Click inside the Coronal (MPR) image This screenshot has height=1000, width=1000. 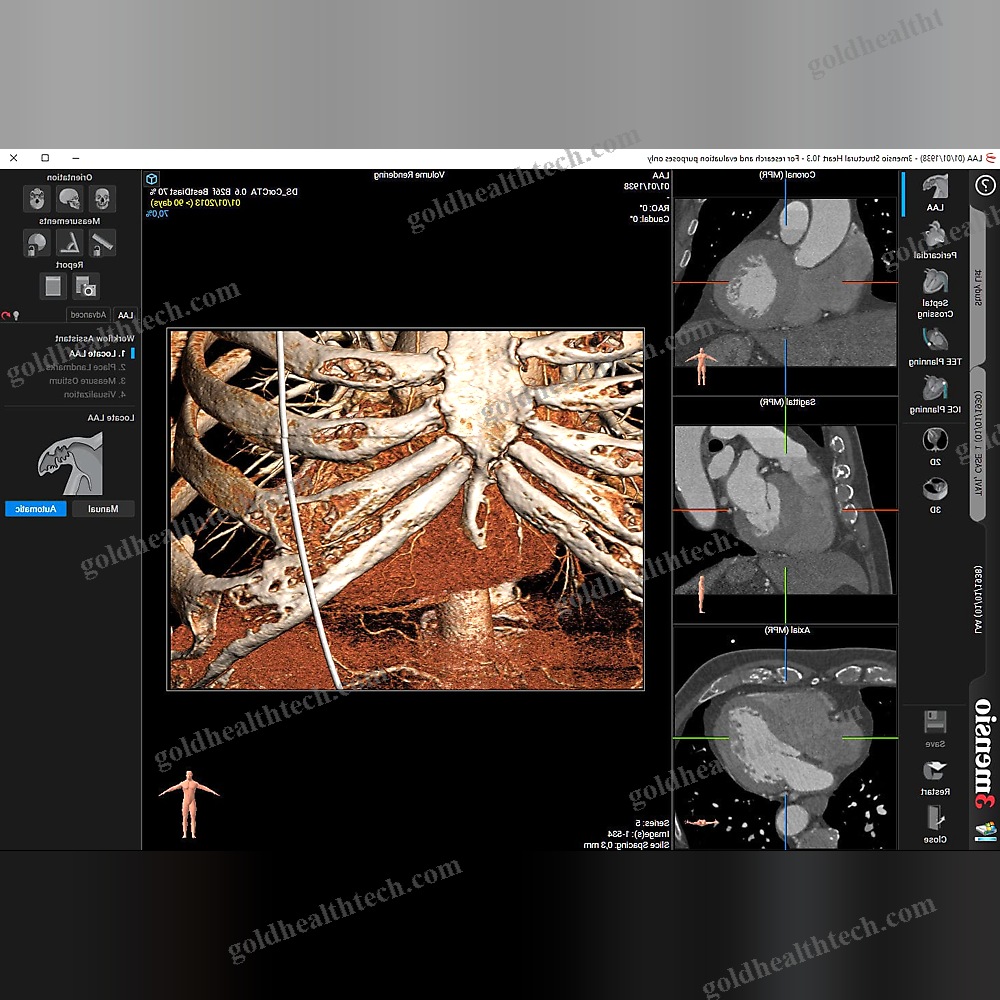(x=786, y=282)
